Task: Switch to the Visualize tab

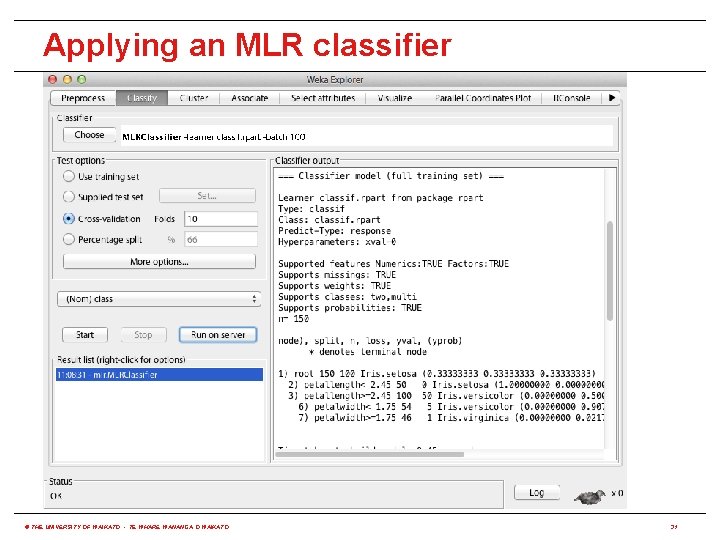Action: point(394,98)
